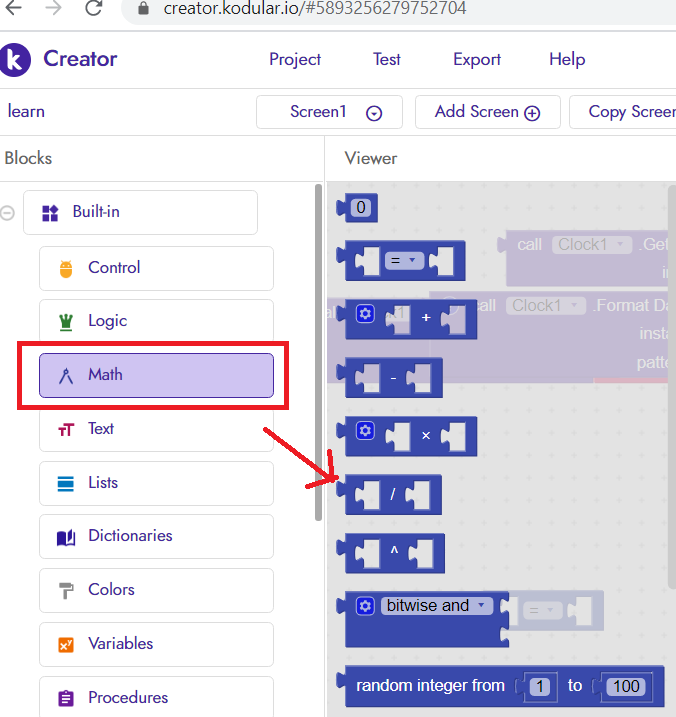Select the Dictionaries blocks category
The height and width of the screenshot is (717, 676).
click(x=156, y=537)
